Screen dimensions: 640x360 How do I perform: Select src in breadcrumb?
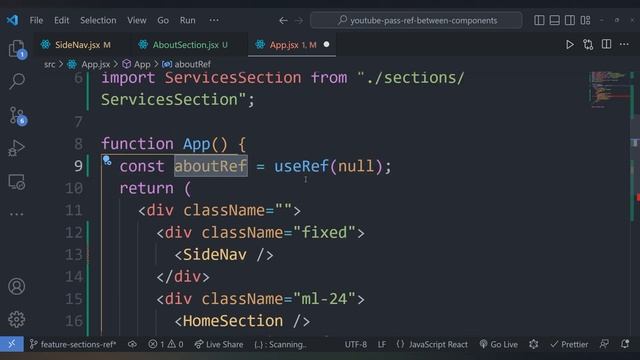[x=49, y=64]
